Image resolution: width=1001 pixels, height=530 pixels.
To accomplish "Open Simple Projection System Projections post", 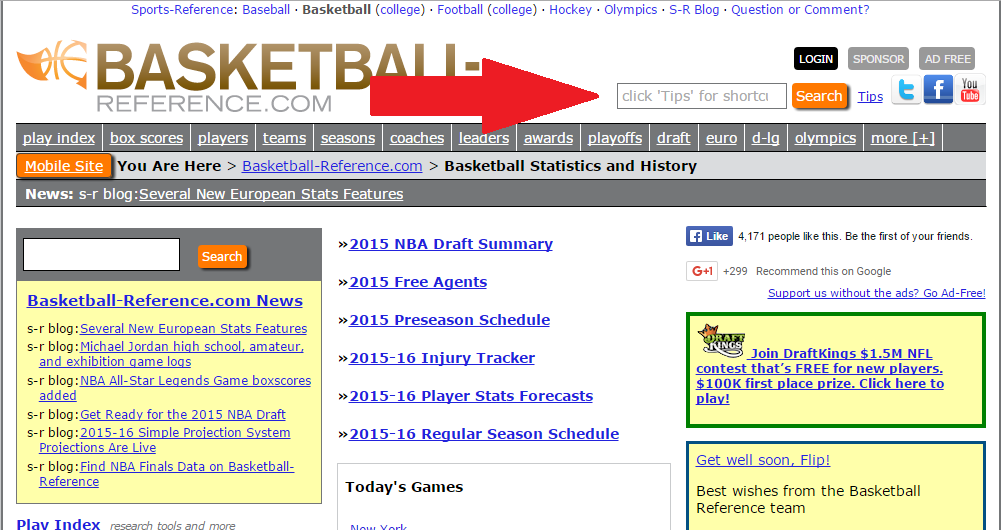I will (165, 440).
